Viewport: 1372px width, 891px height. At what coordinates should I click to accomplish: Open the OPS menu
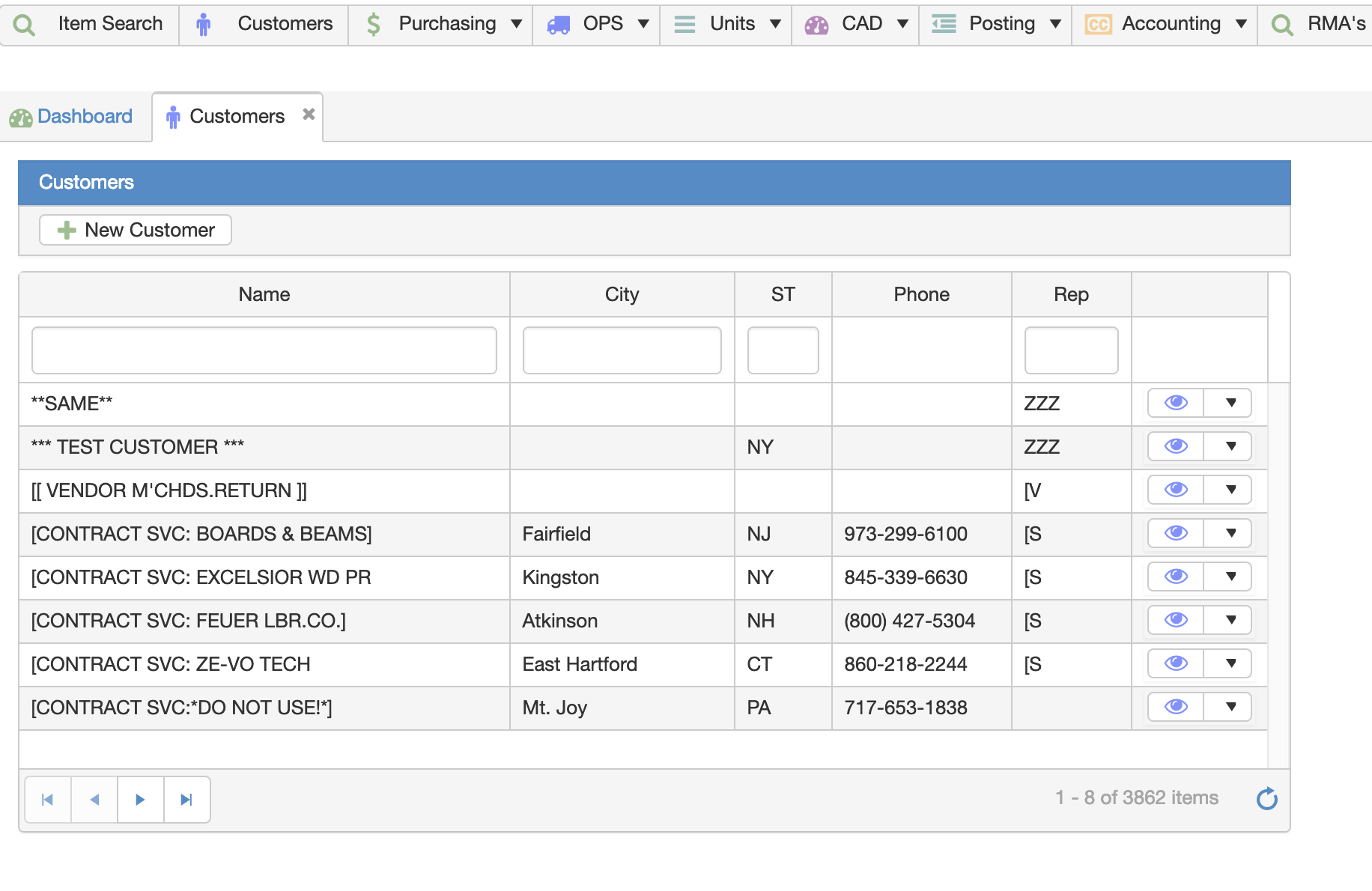tap(596, 24)
